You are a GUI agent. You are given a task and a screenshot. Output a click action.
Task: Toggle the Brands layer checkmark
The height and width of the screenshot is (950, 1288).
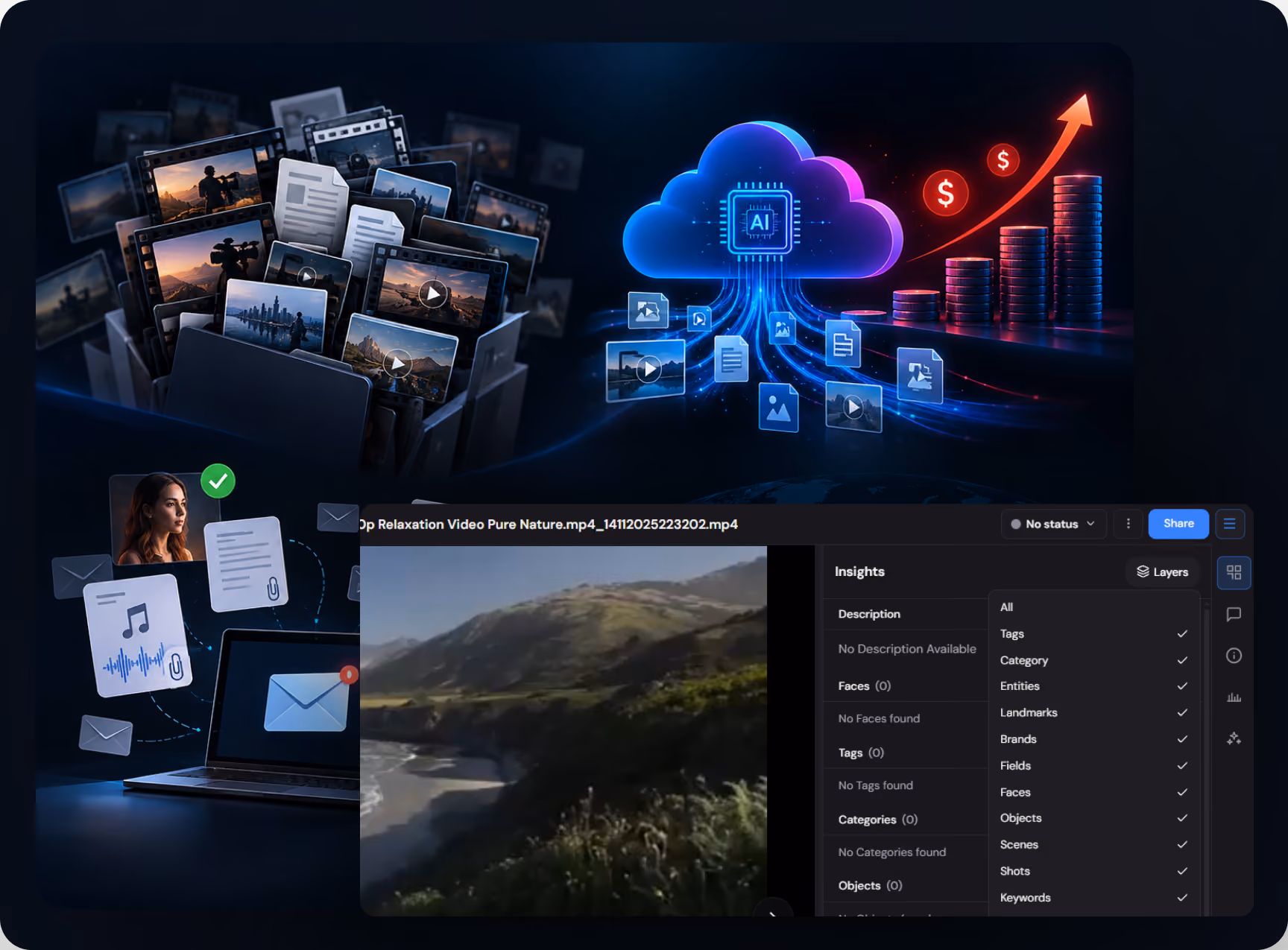point(1182,739)
